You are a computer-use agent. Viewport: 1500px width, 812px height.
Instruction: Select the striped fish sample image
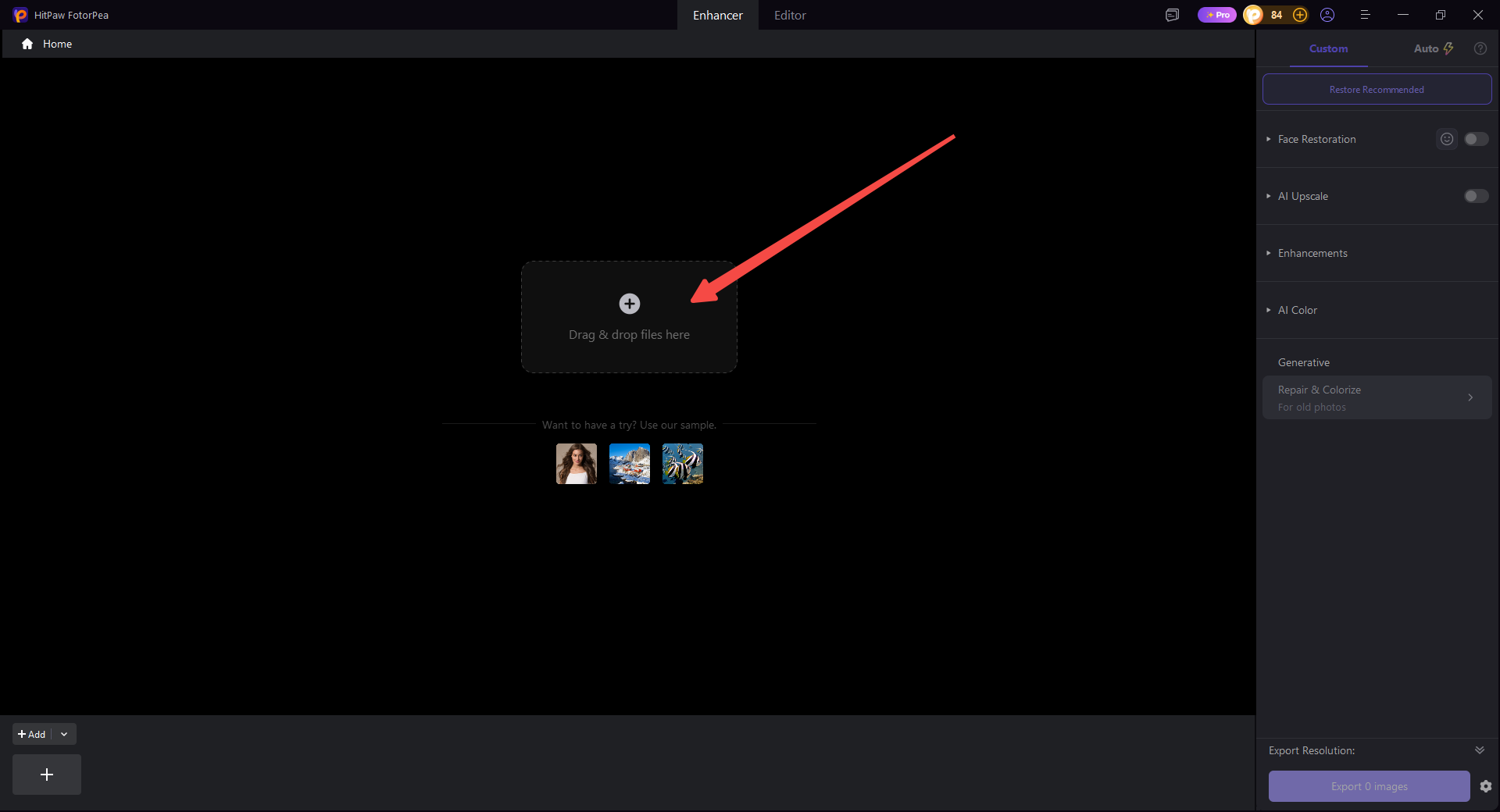(683, 464)
